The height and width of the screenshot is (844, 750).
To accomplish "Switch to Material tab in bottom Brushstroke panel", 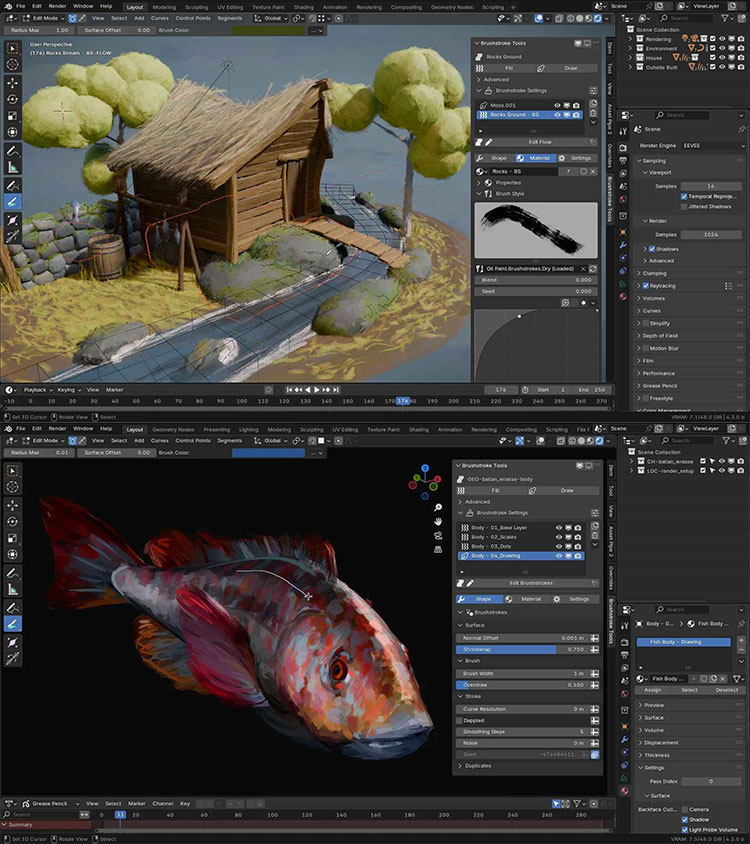I will 527,599.
